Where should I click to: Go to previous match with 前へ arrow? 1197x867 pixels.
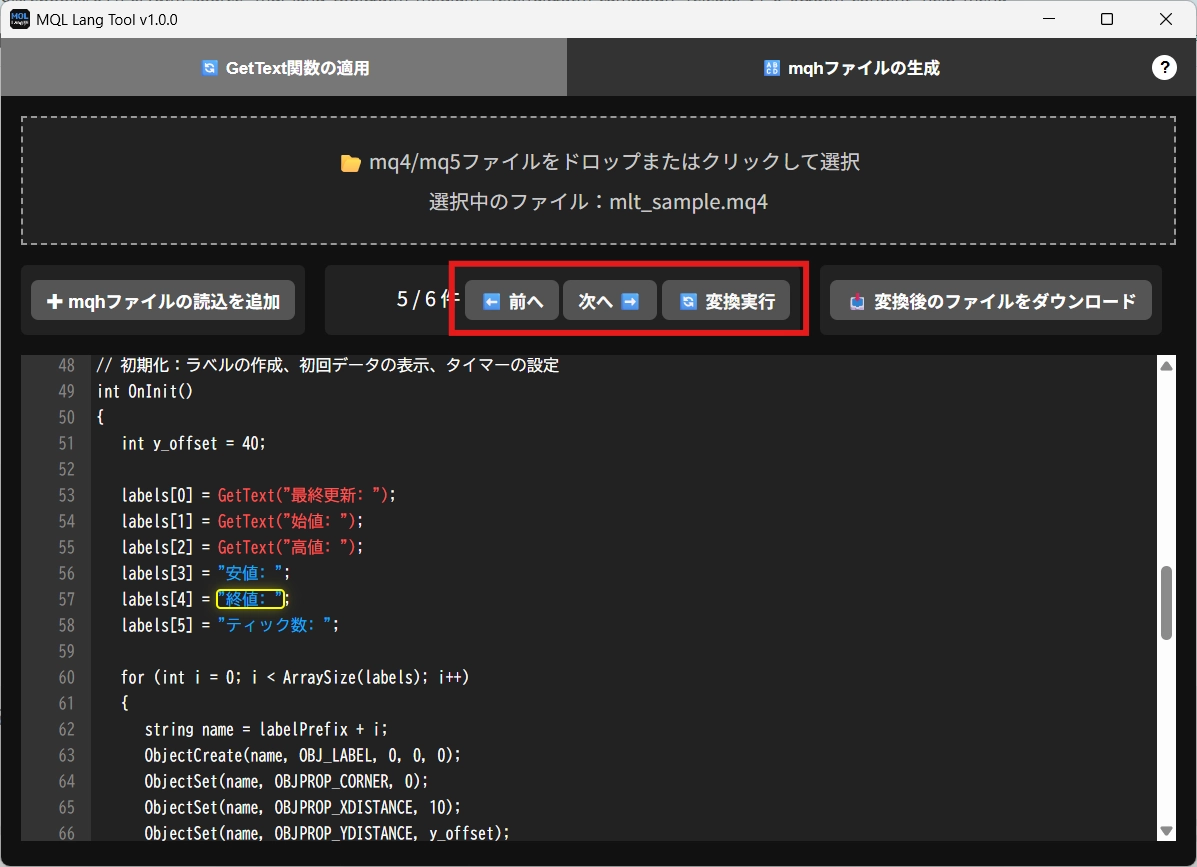tap(512, 301)
